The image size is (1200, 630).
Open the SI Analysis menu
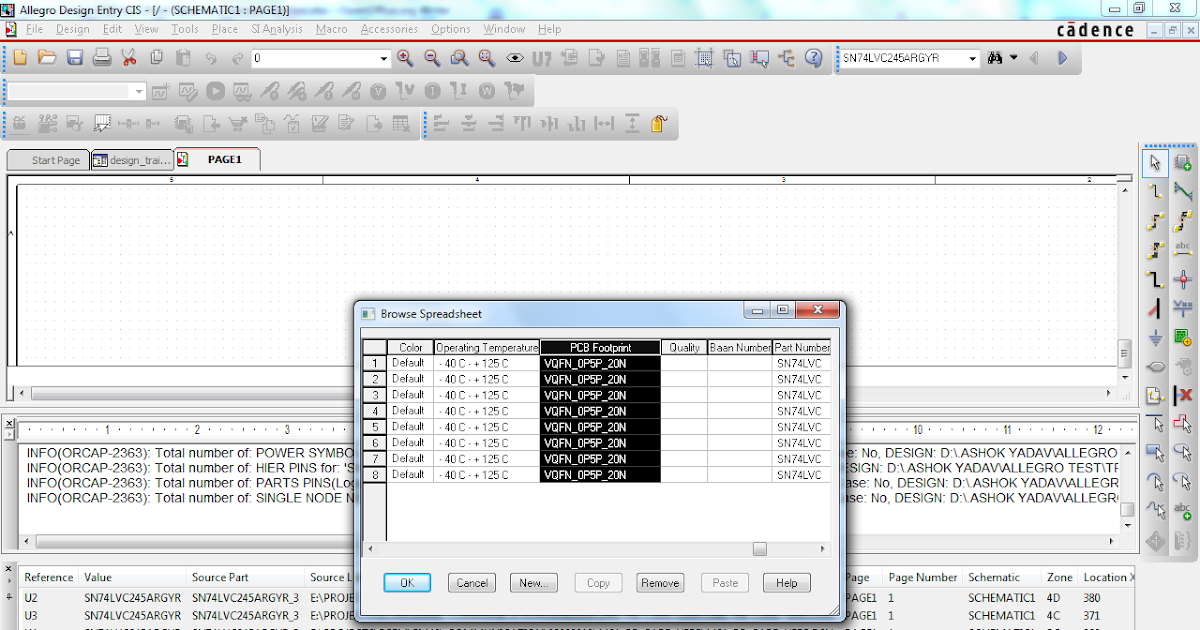tap(277, 29)
